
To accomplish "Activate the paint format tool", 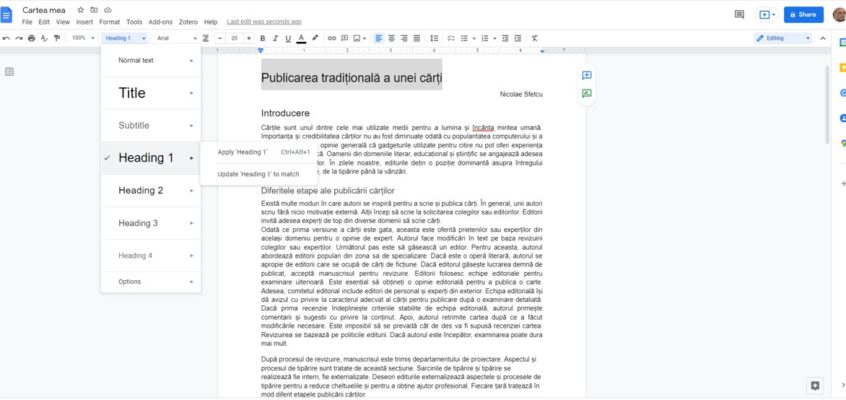I will [x=57, y=38].
